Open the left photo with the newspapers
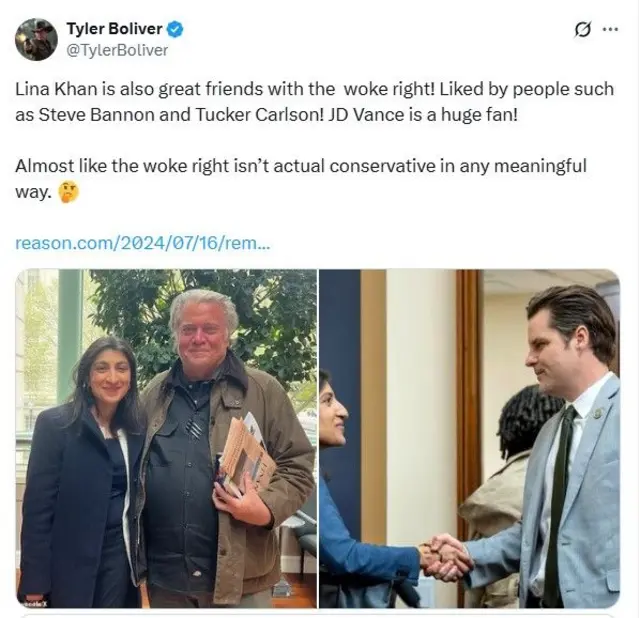 point(167,438)
